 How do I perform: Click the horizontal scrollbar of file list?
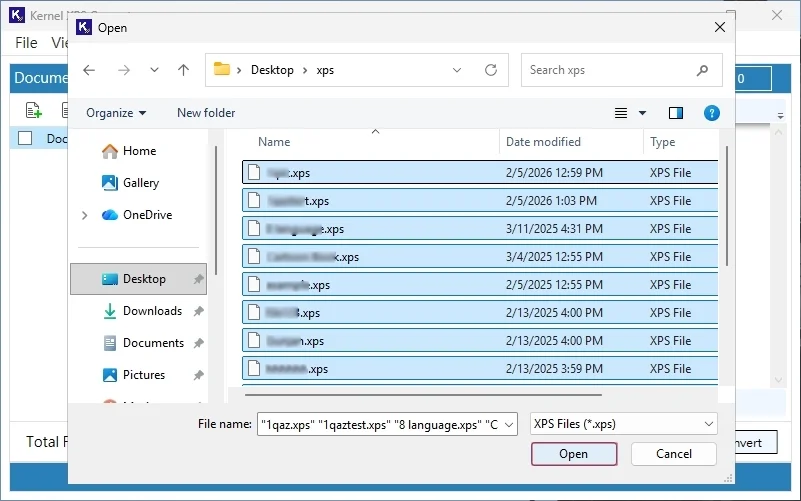coord(423,395)
